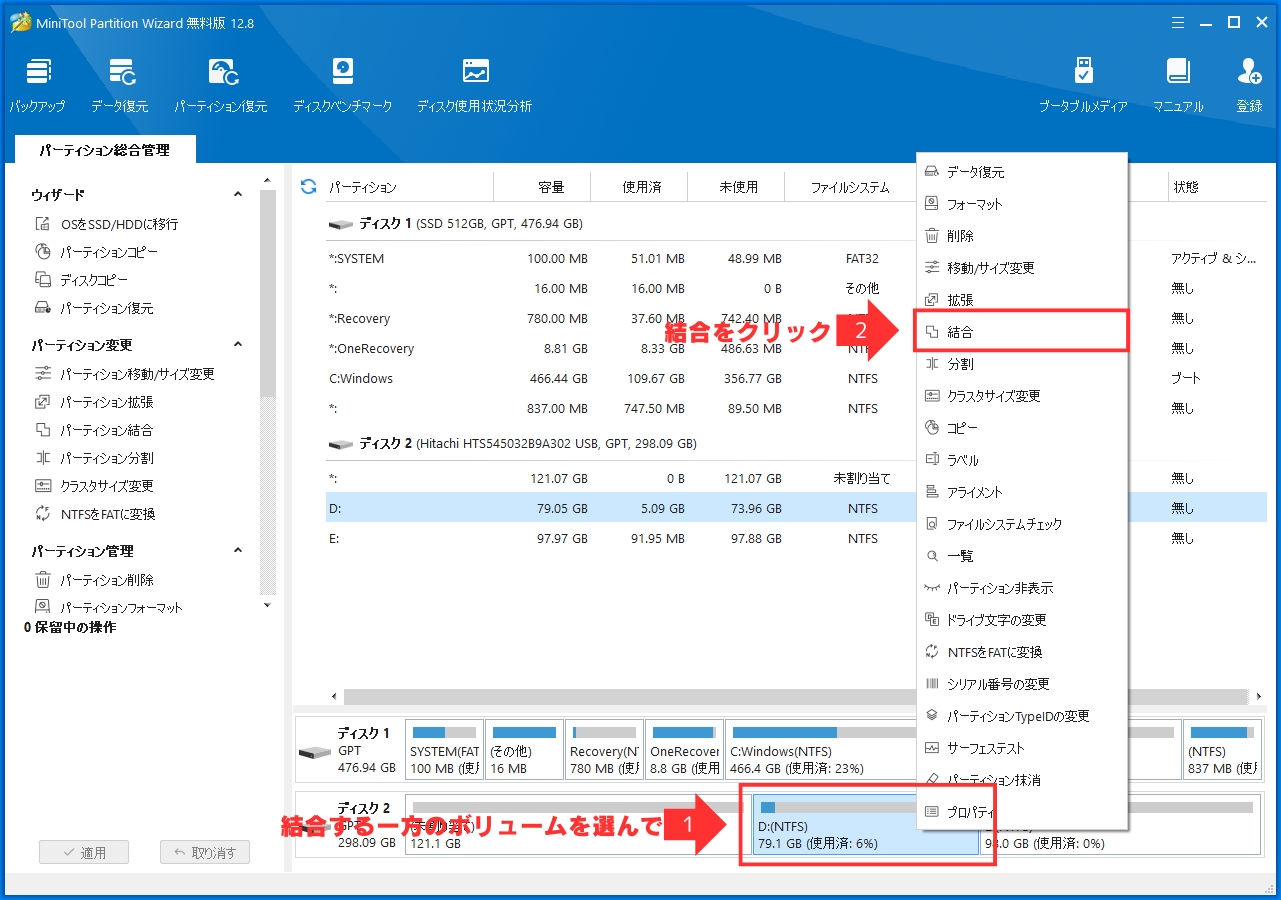Choose パーティションフォーマット in the sidebar

tap(108, 607)
